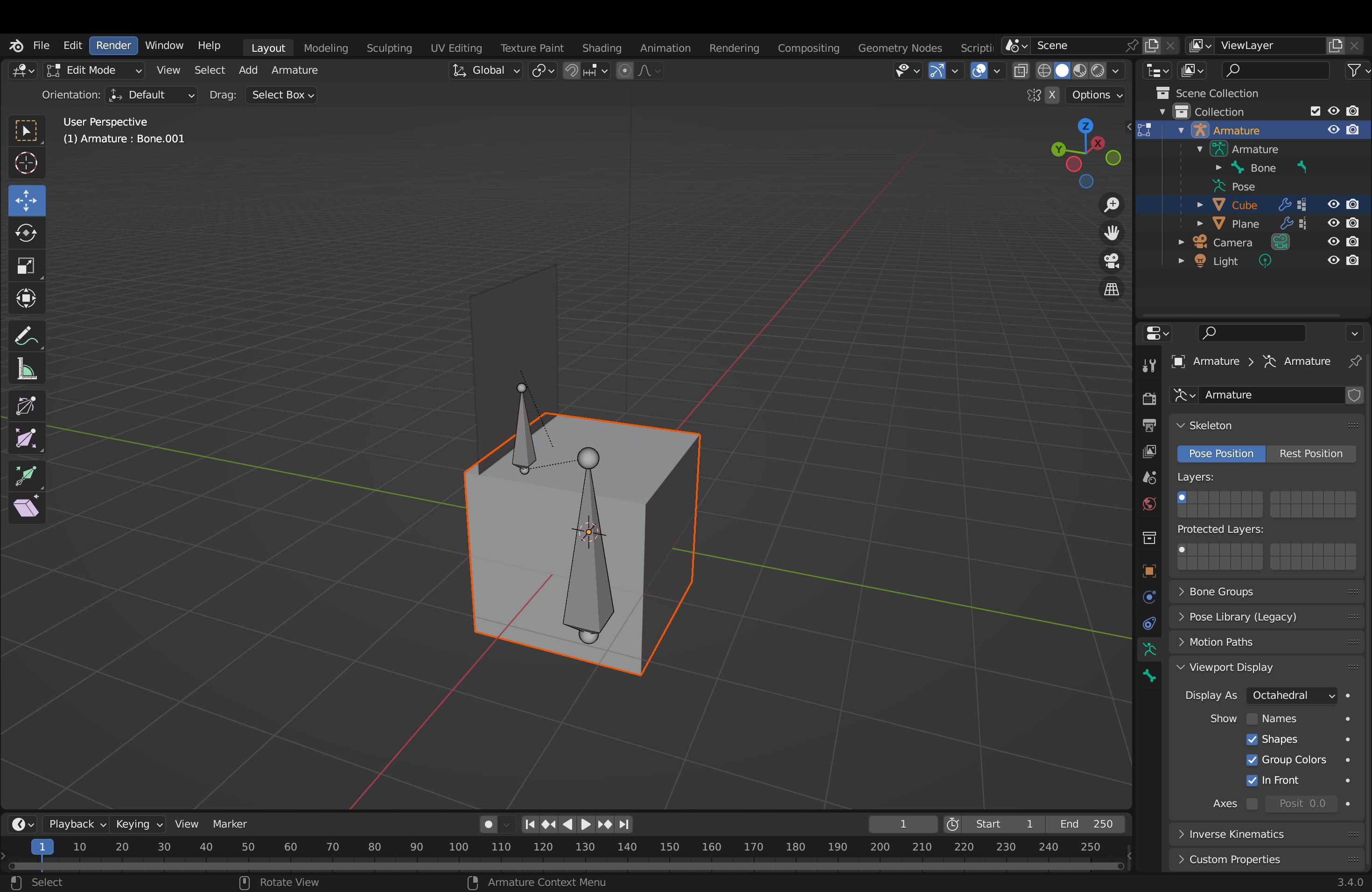Select the Measure ruler tool
1372x892 pixels.
point(27,369)
